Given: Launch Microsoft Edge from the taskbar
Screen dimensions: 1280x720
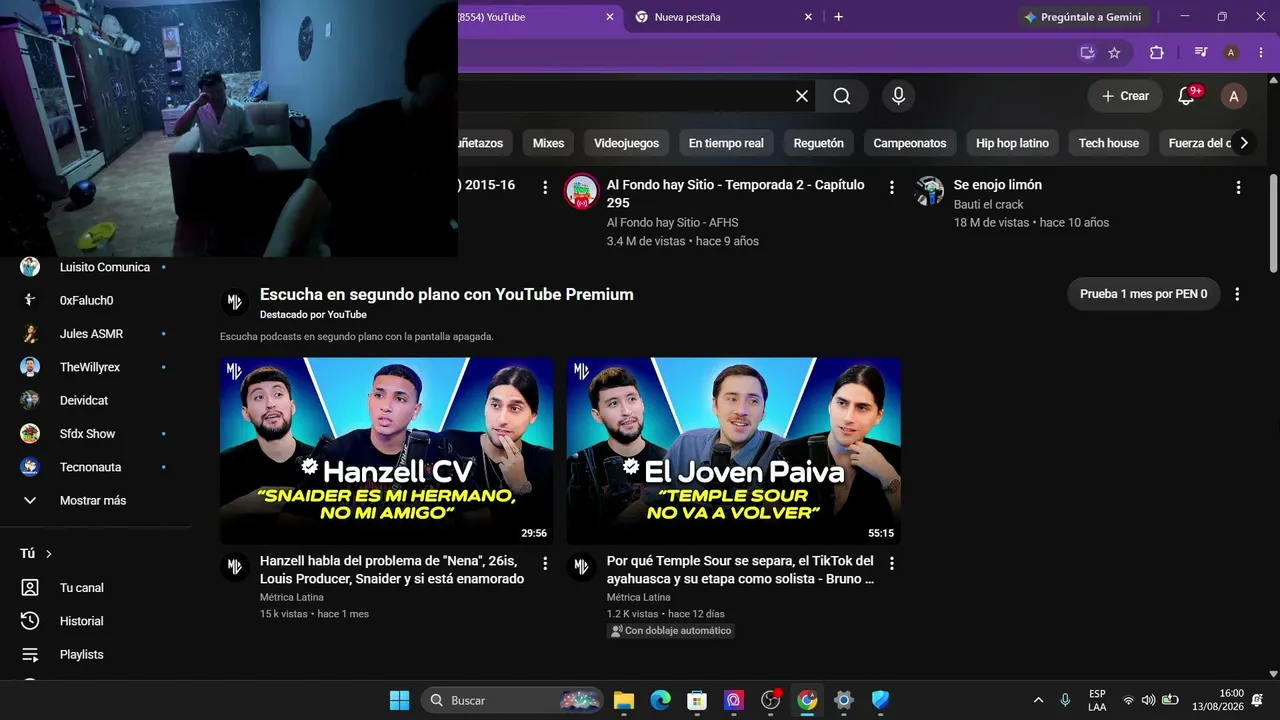Looking at the screenshot, I should pos(661,700).
